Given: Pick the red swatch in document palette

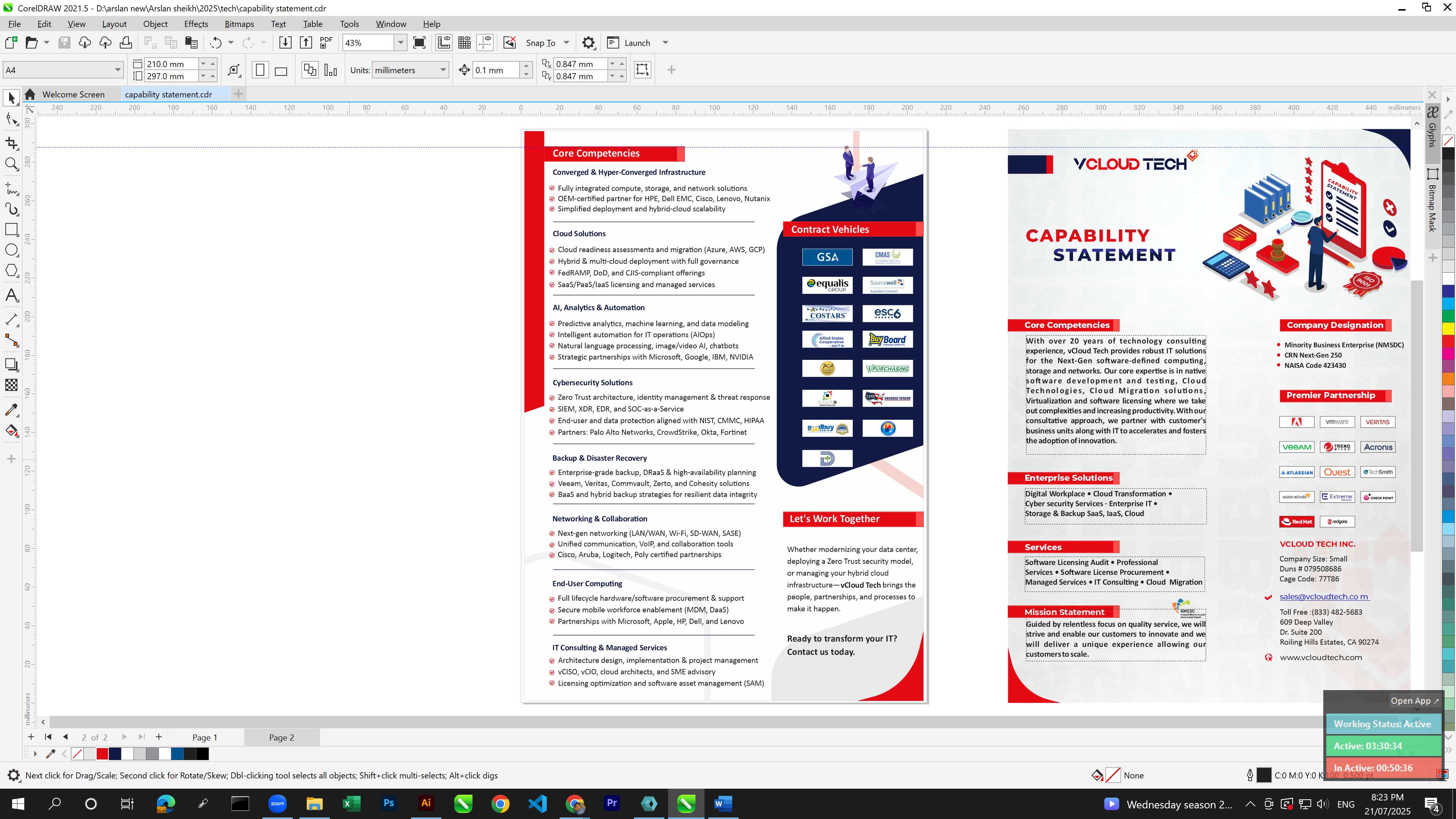Looking at the screenshot, I should pos(102,754).
